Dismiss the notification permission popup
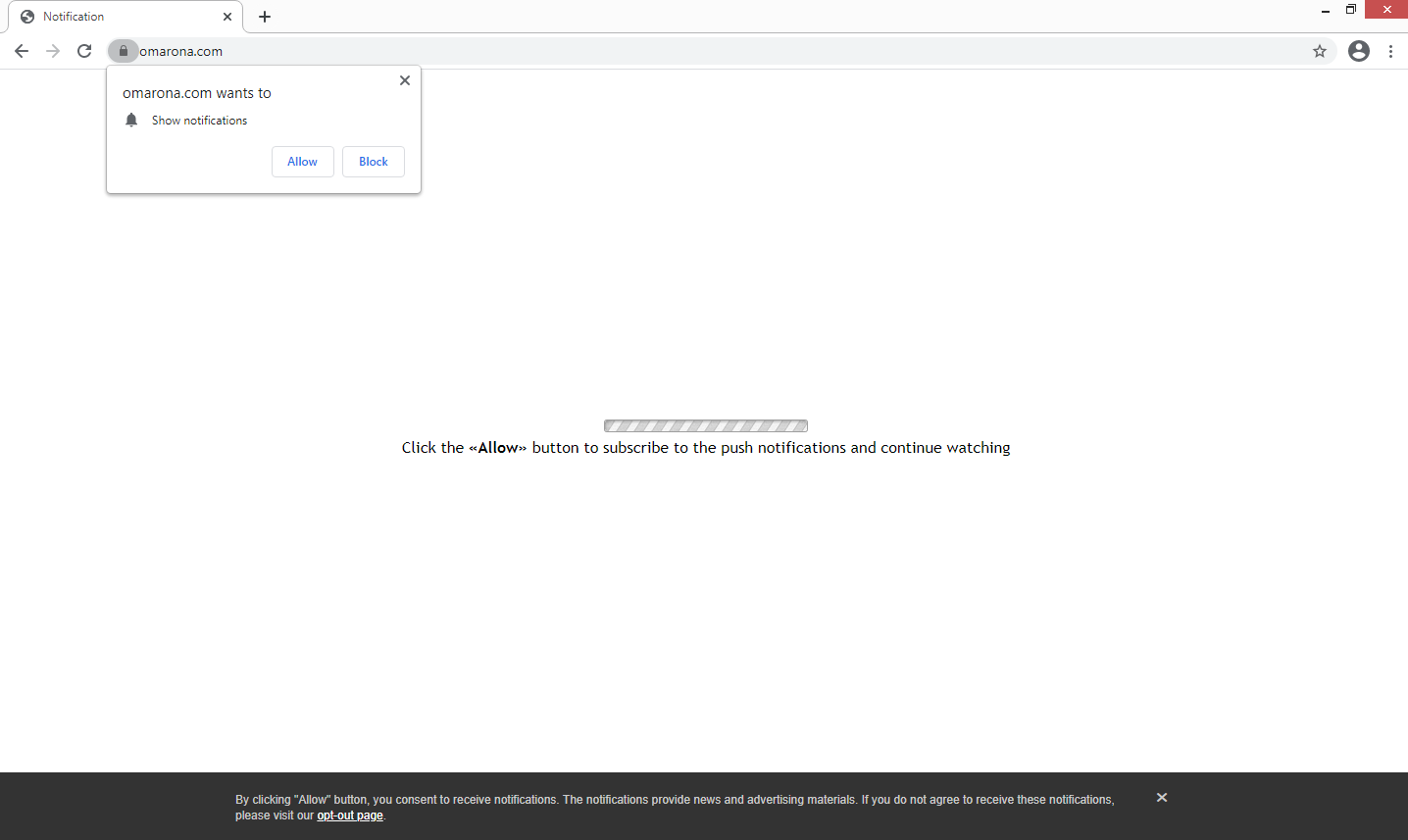 point(405,80)
